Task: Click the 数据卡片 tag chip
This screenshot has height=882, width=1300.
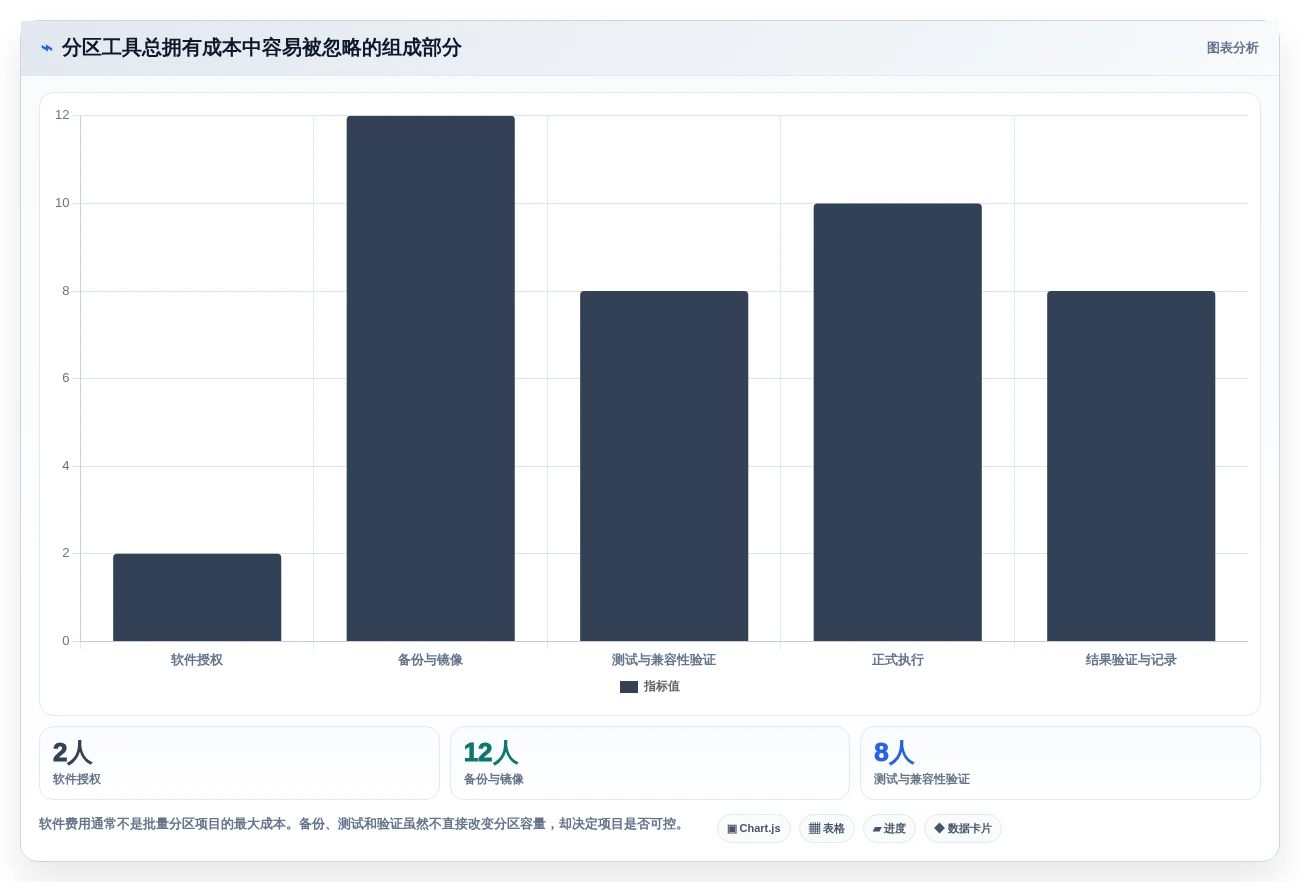Action: click(963, 829)
